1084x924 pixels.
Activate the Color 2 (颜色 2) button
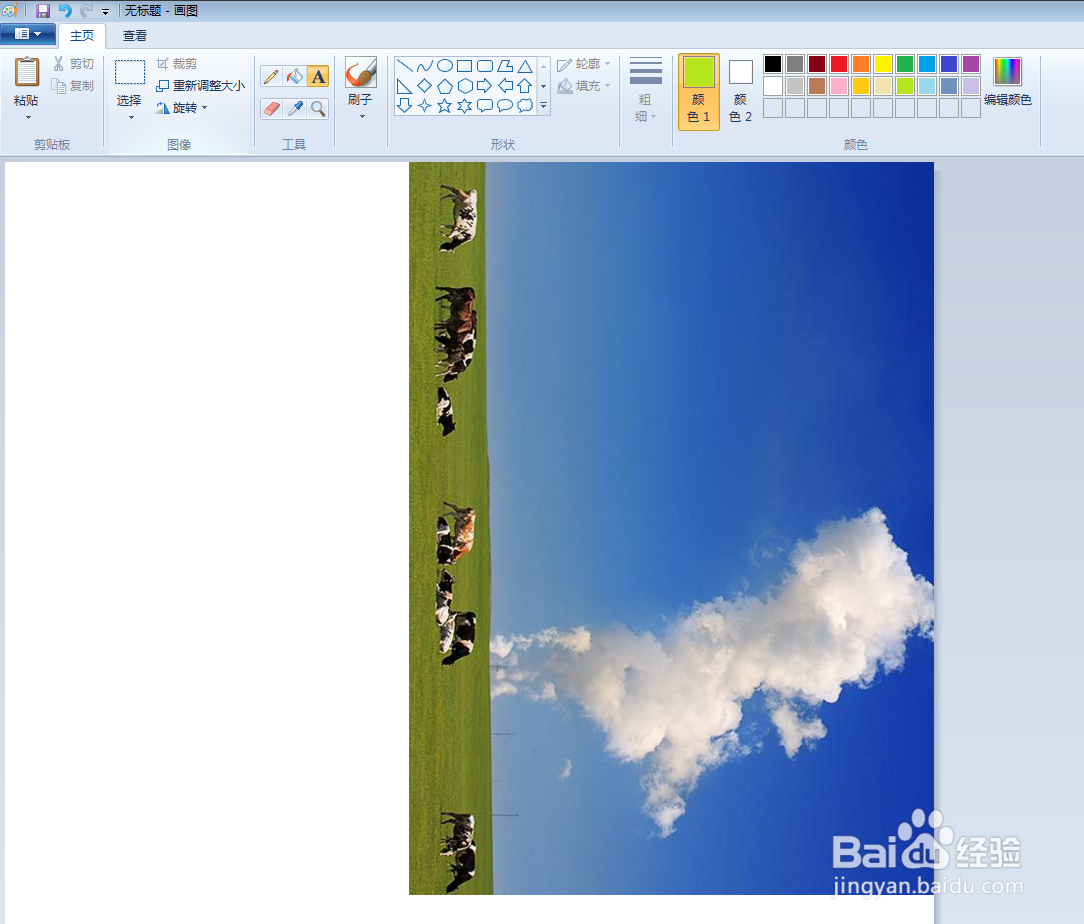tap(740, 91)
